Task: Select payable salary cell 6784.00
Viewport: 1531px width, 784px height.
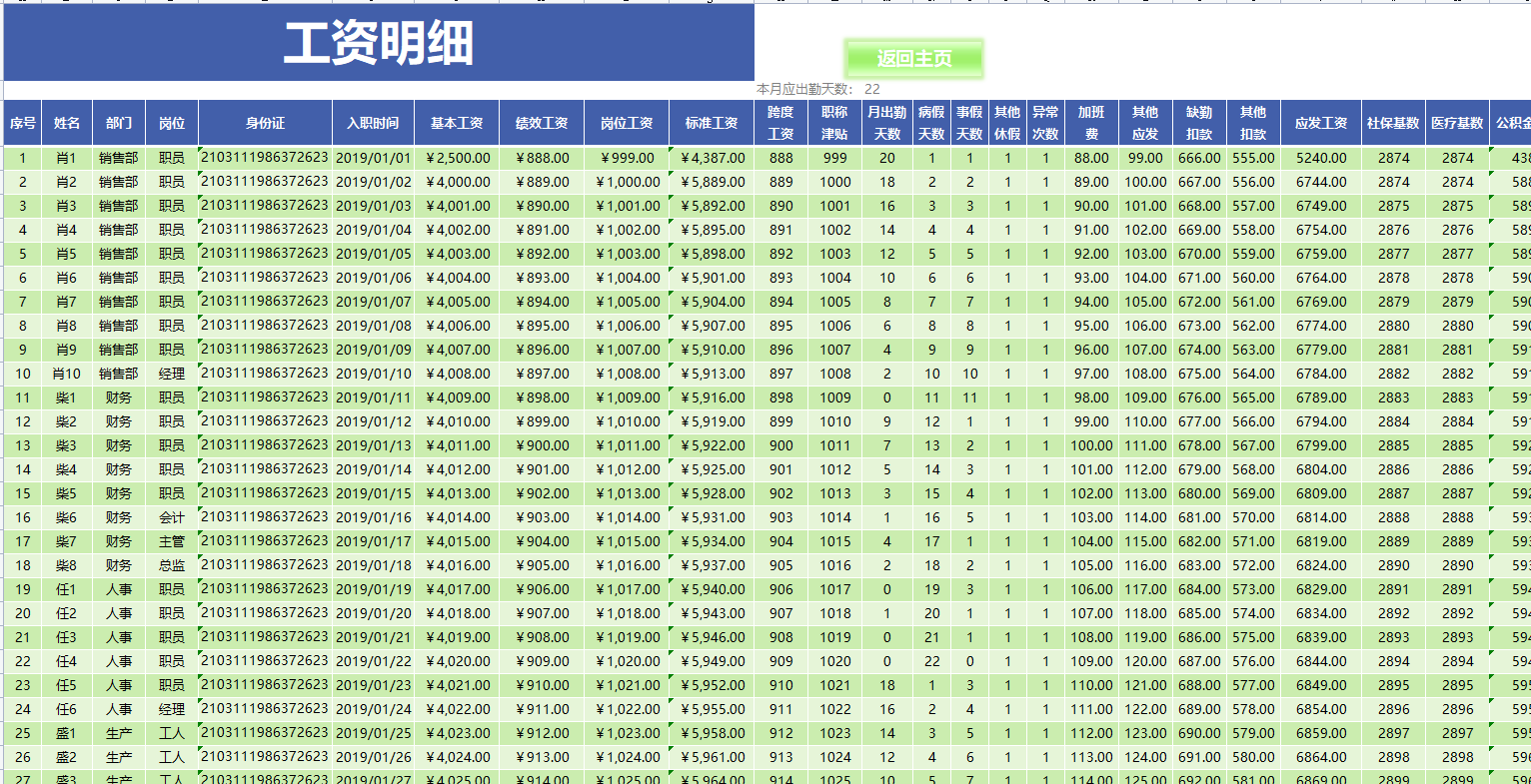Action: tap(1321, 374)
